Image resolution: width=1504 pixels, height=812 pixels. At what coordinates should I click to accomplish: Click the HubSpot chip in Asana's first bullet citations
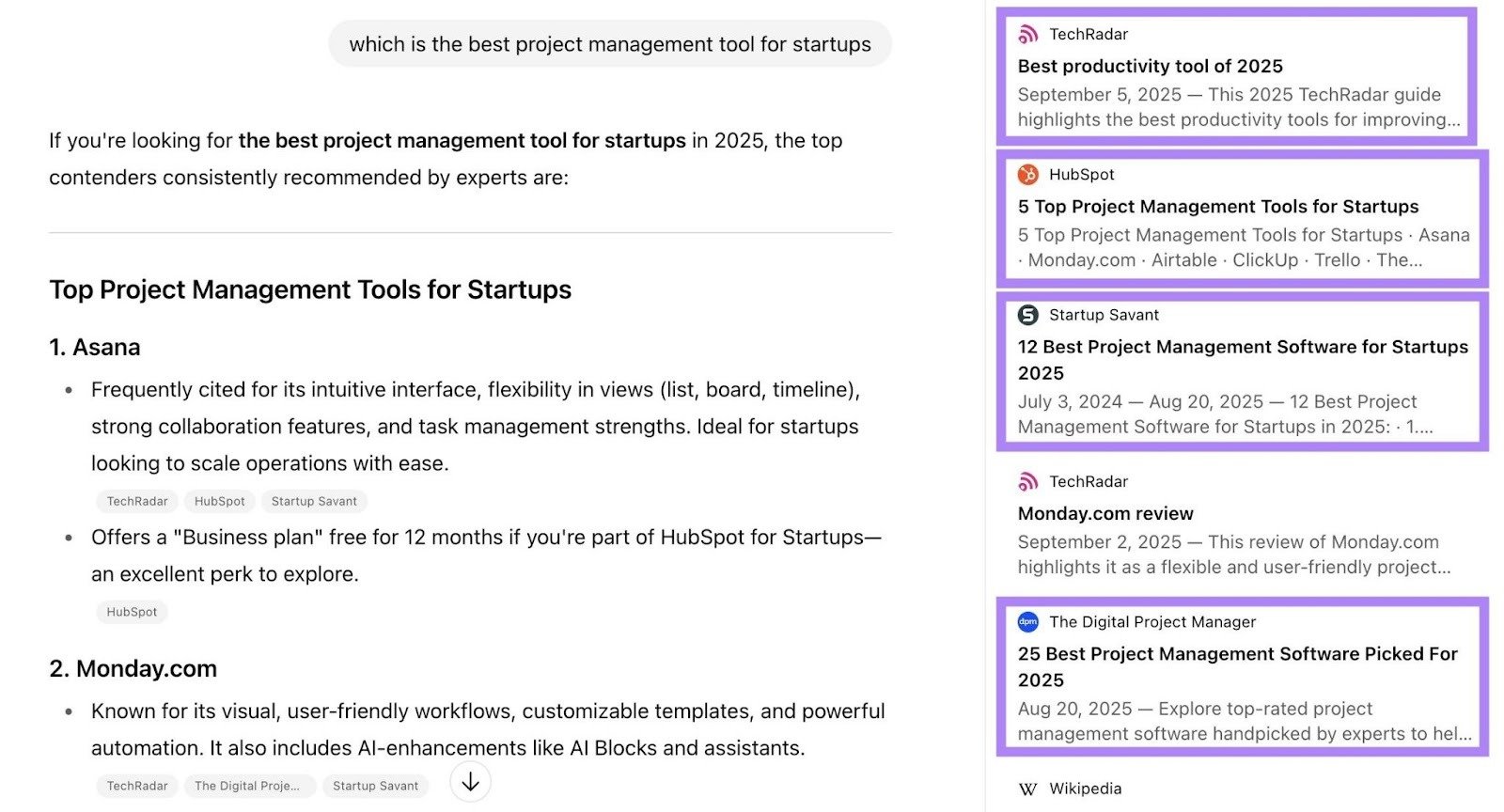220,501
